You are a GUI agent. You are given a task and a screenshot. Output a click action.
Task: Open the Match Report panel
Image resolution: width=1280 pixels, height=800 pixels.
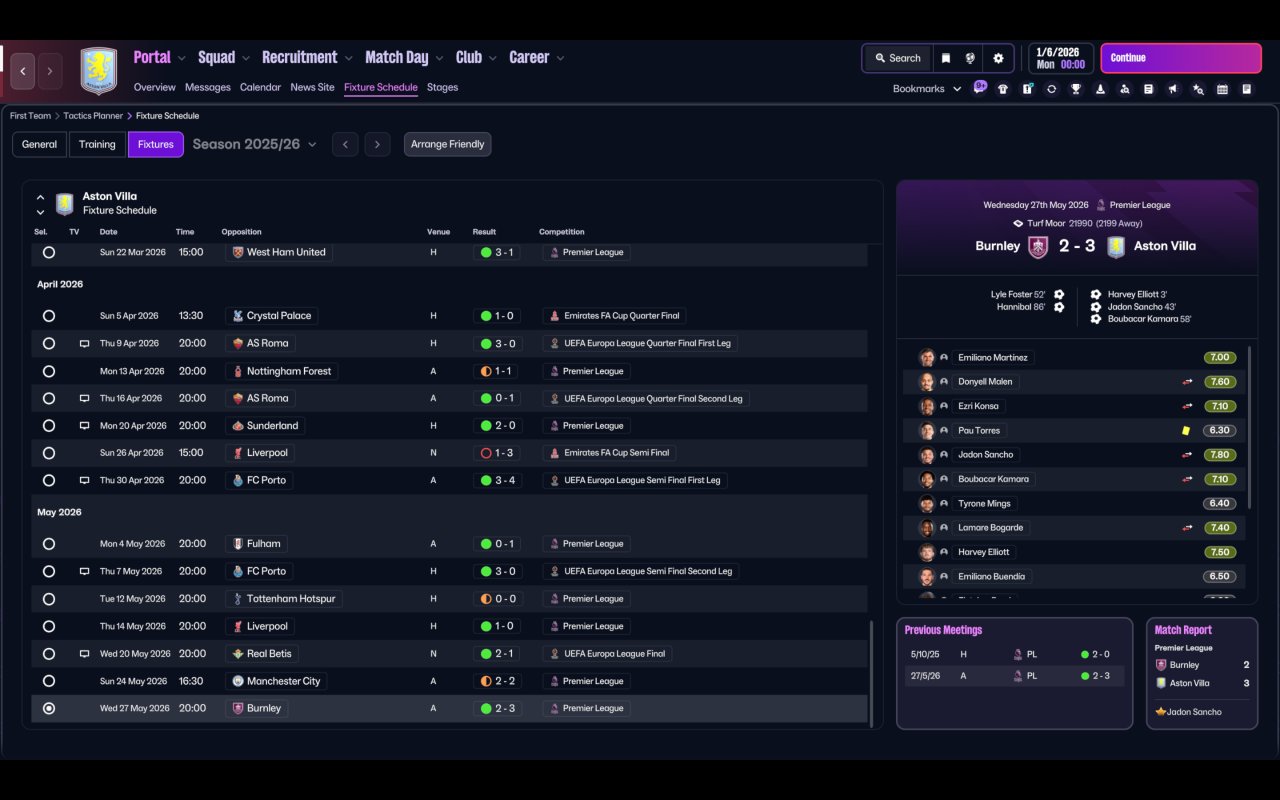tap(1202, 673)
